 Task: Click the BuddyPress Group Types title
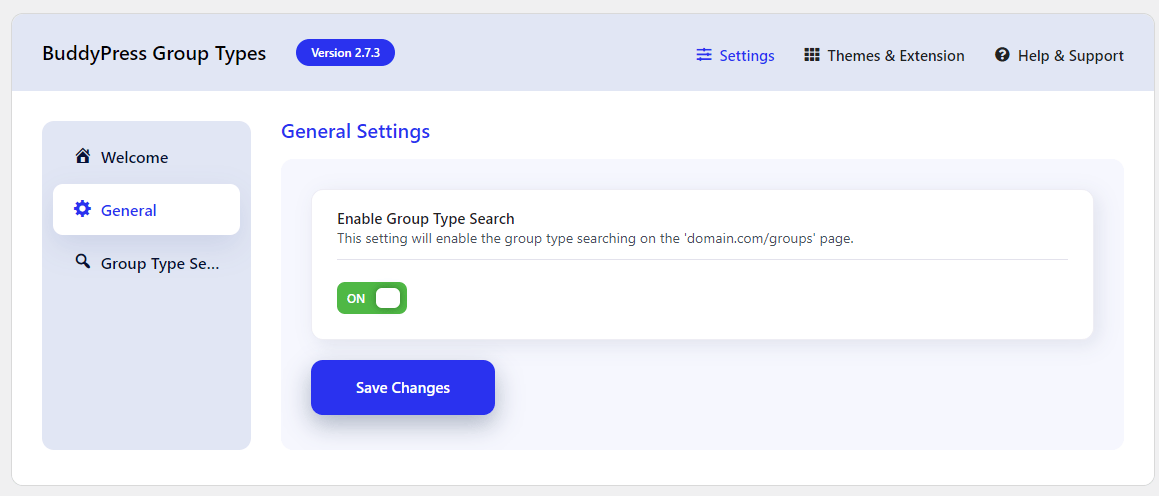tap(154, 54)
